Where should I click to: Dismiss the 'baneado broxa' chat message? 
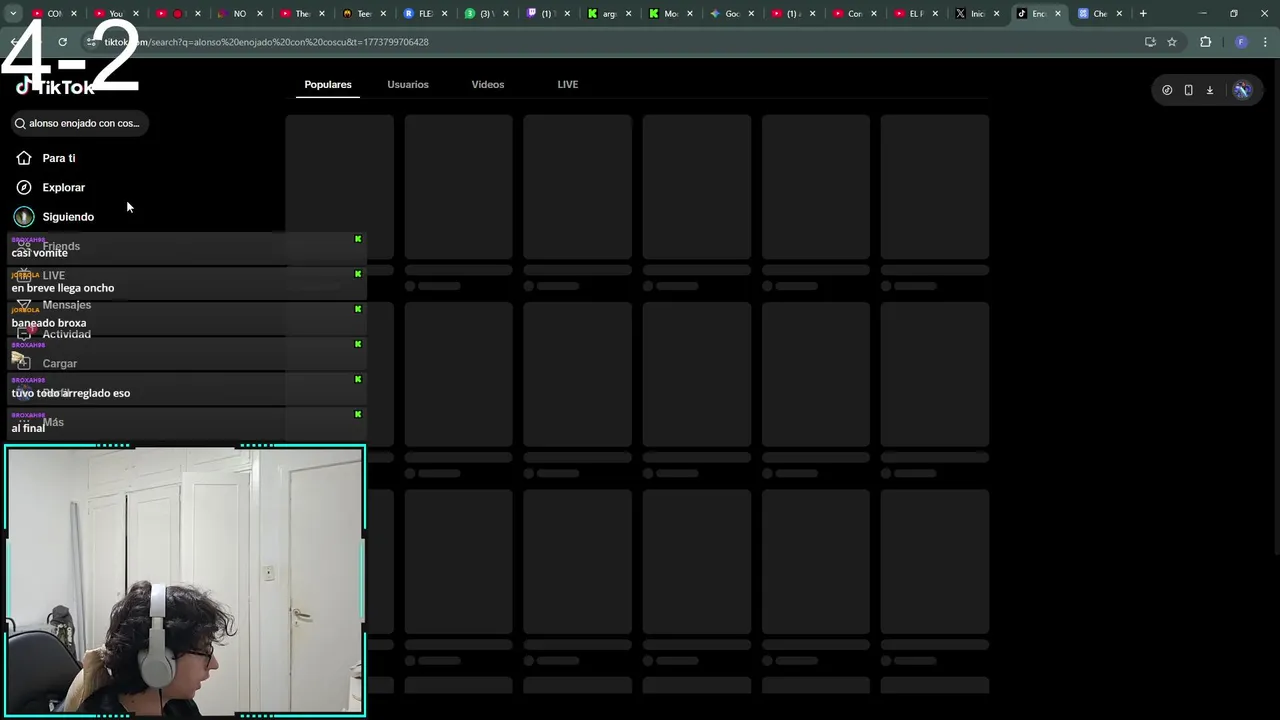(358, 309)
